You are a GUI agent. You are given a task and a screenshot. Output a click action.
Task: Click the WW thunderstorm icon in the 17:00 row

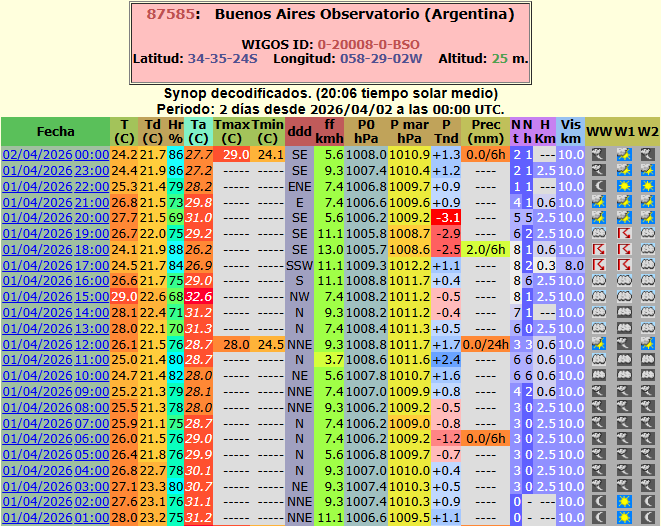[599, 266]
